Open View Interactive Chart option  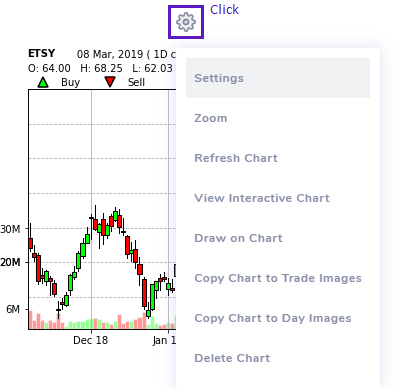[x=278, y=198]
